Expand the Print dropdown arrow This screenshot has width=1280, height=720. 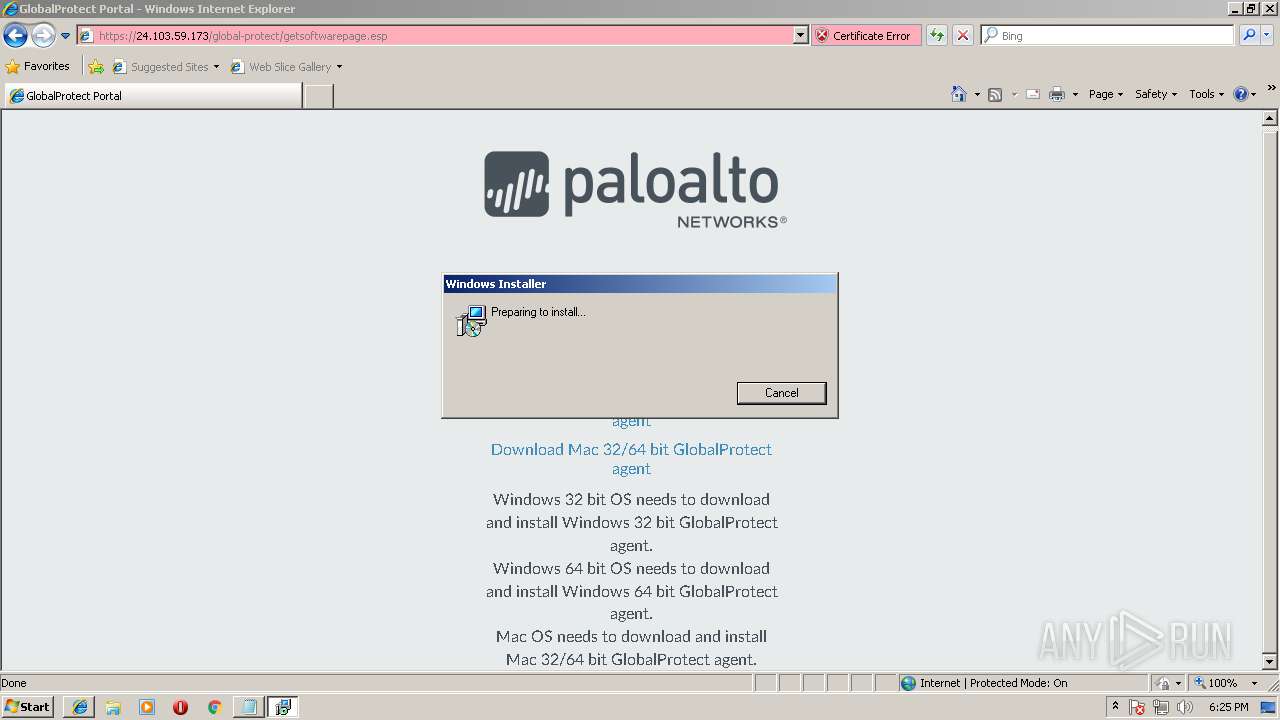1075,94
